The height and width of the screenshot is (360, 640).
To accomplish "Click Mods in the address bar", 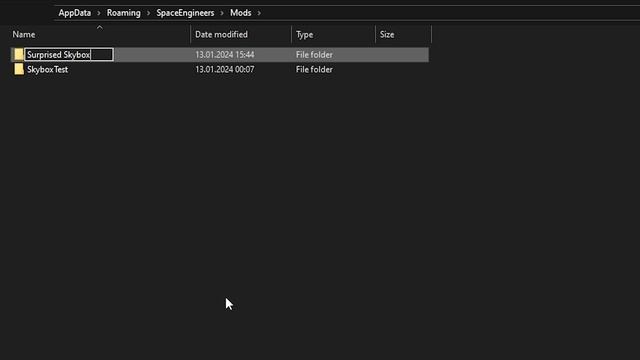I will point(240,13).
